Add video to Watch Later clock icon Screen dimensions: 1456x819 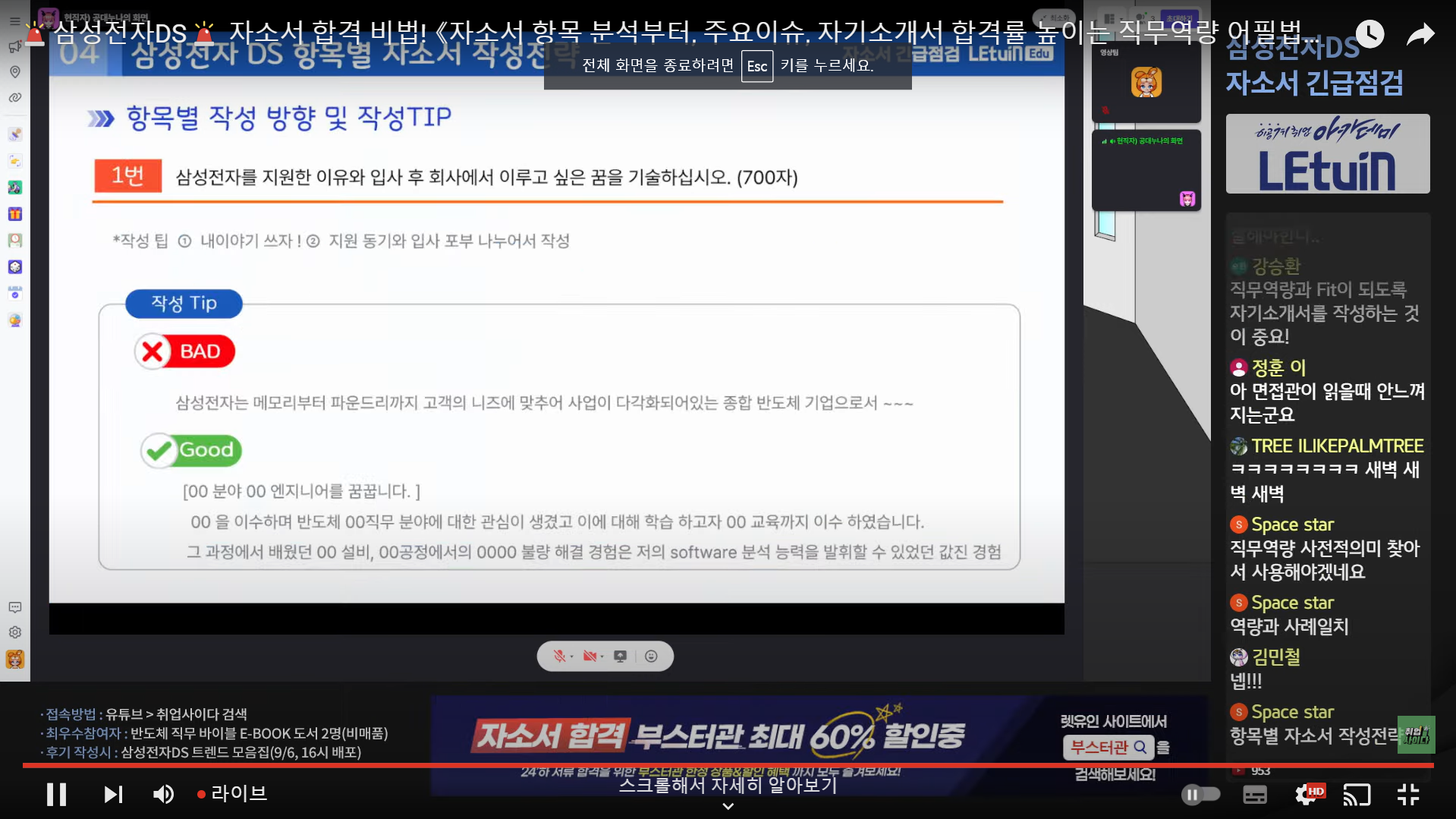point(1370,33)
